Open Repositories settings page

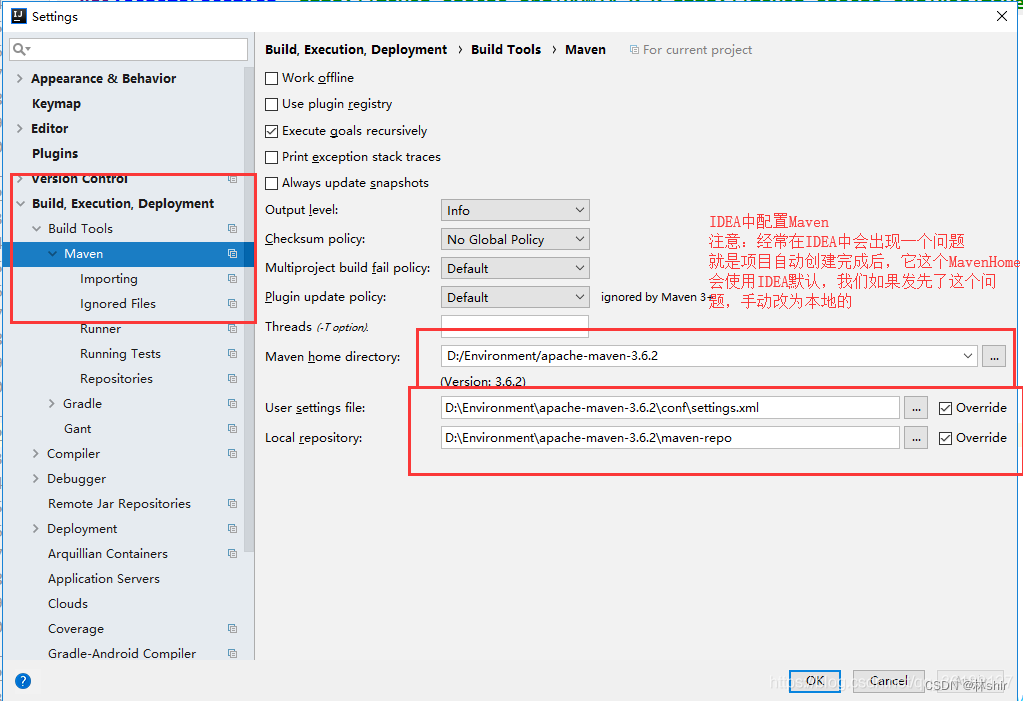tap(116, 379)
